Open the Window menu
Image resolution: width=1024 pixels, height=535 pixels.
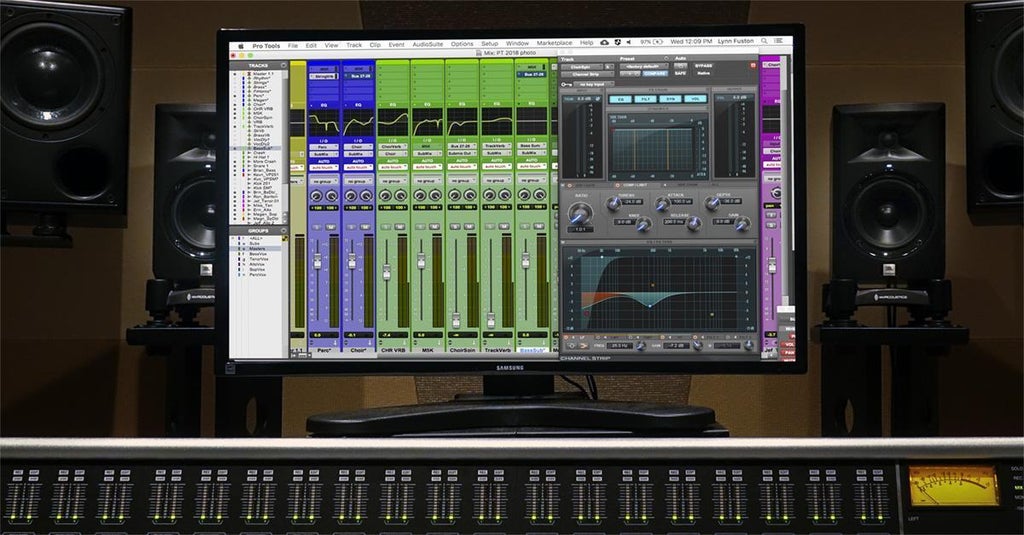pyautogui.click(x=517, y=44)
